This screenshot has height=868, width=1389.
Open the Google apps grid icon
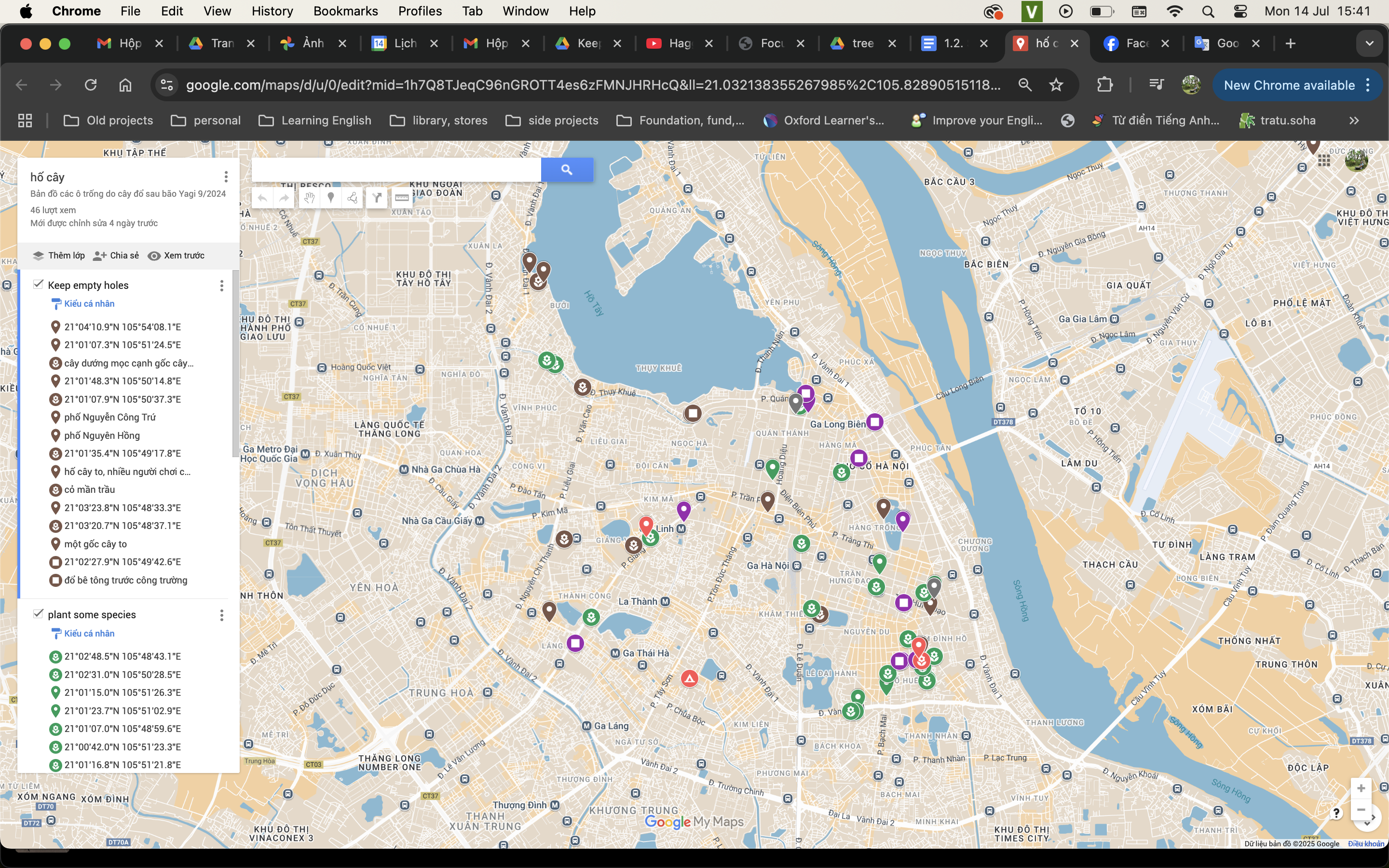click(x=1323, y=160)
